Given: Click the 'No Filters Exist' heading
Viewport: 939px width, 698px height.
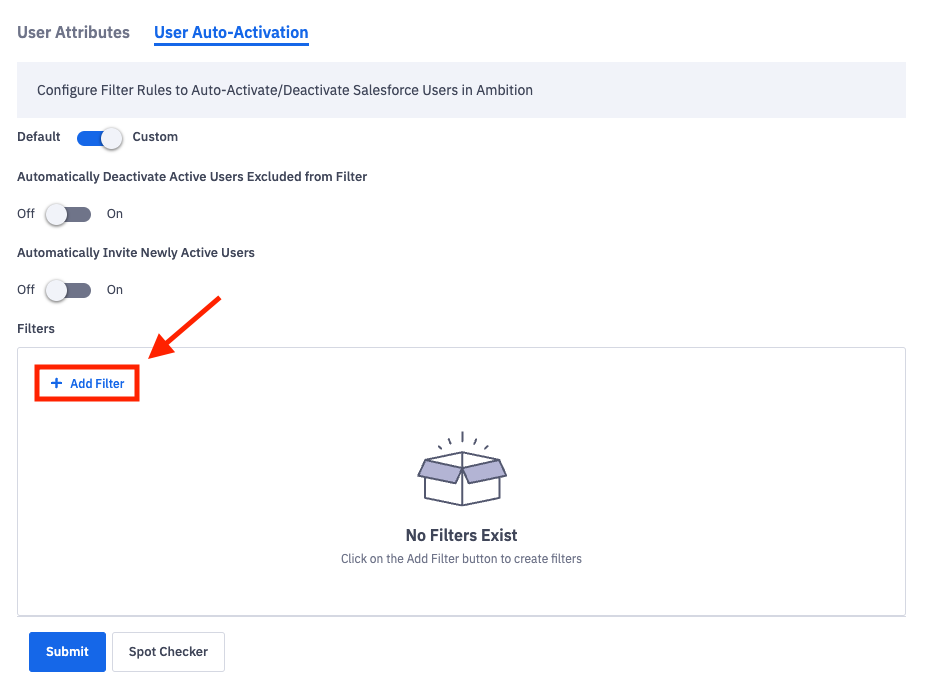Looking at the screenshot, I should (x=461, y=535).
